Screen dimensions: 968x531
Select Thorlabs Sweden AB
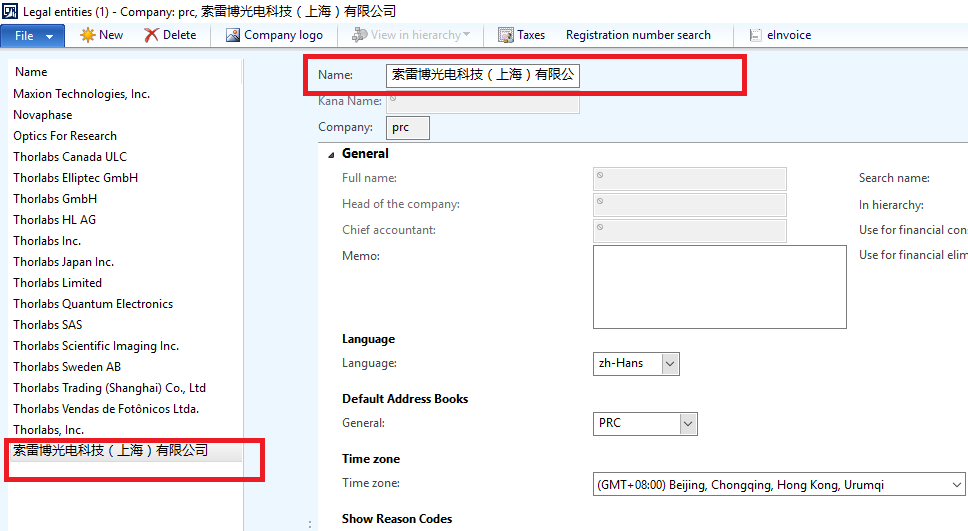pyautogui.click(x=67, y=367)
